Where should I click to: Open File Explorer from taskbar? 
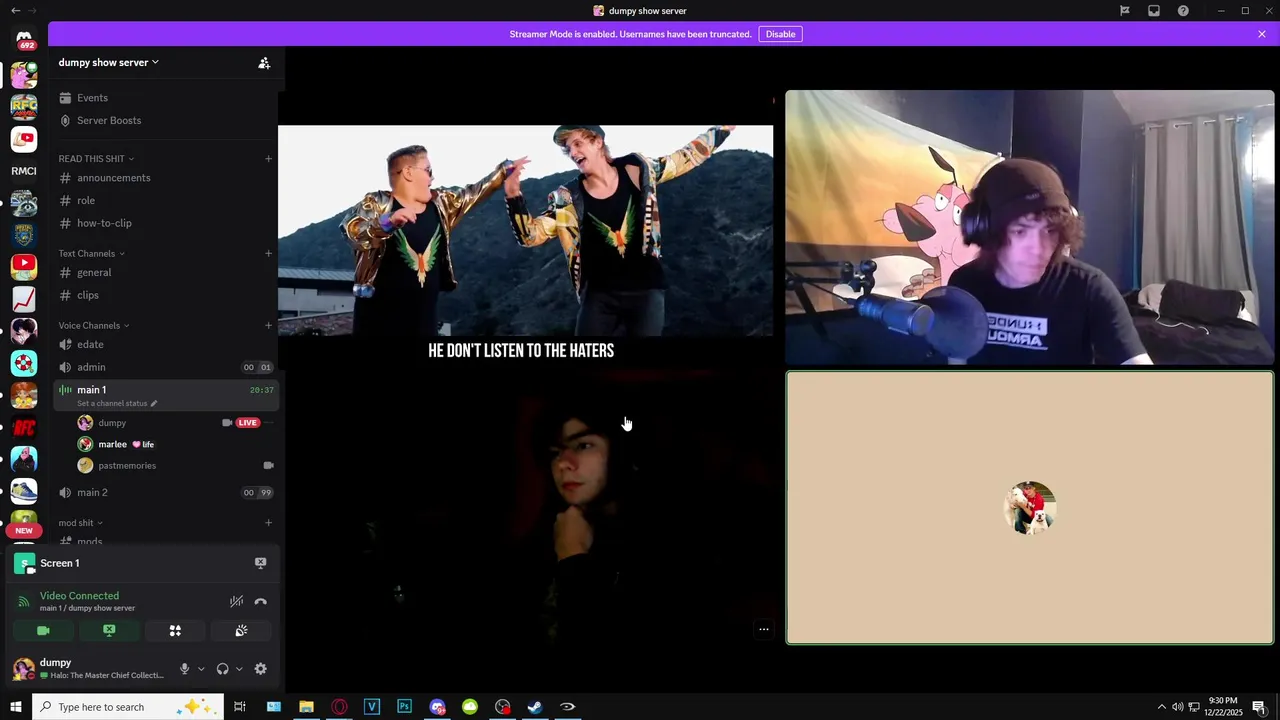[x=306, y=707]
